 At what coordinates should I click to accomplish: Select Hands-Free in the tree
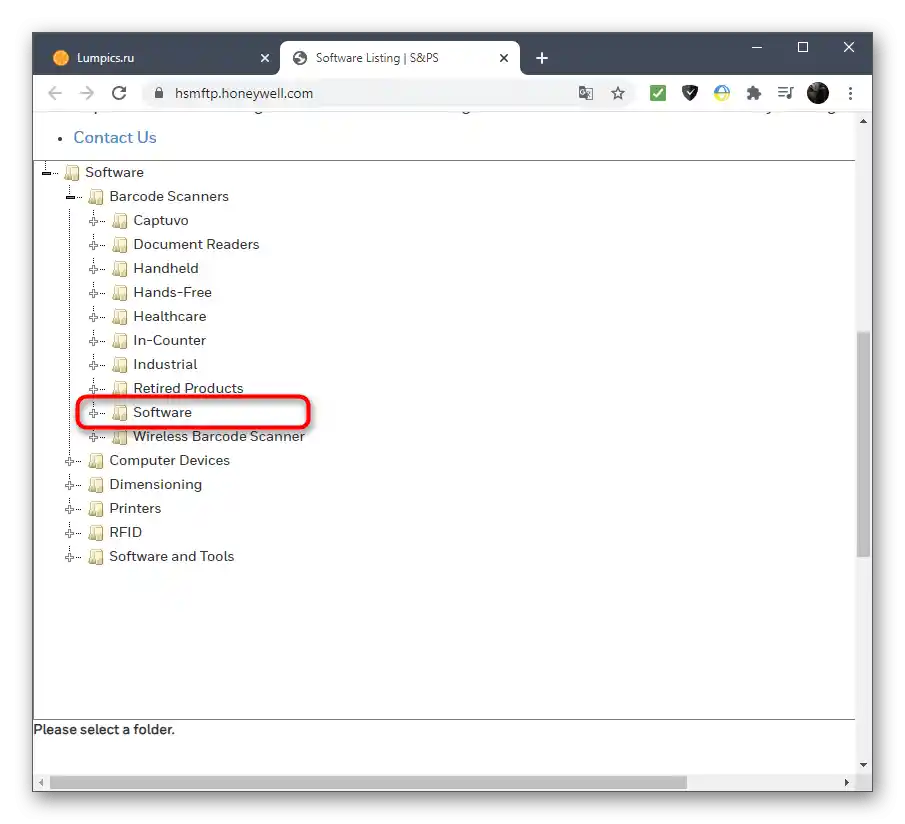173,293
